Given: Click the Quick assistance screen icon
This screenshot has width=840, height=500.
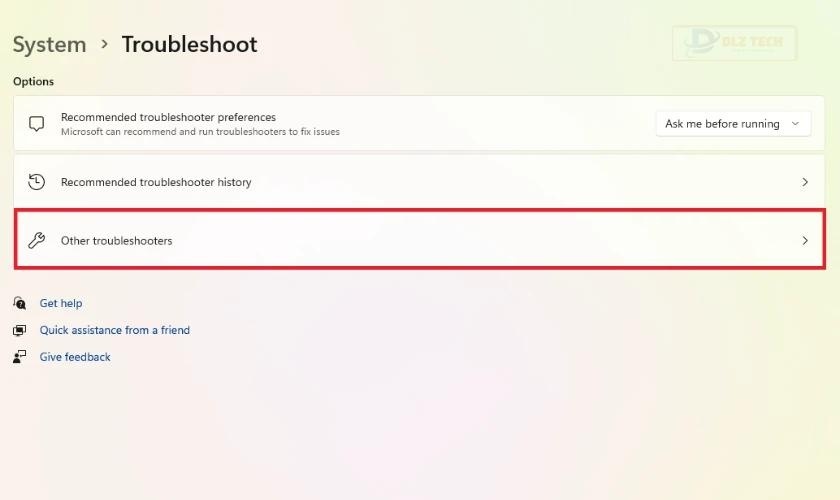Looking at the screenshot, I should point(19,330).
